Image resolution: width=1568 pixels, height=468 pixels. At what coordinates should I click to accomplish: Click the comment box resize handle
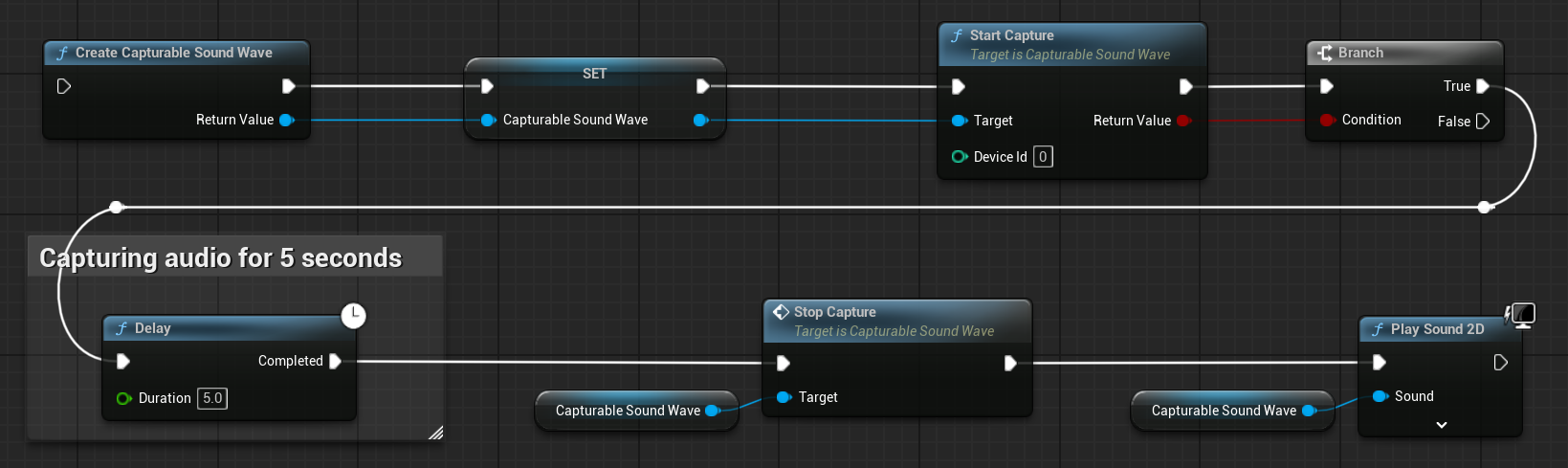(x=435, y=433)
